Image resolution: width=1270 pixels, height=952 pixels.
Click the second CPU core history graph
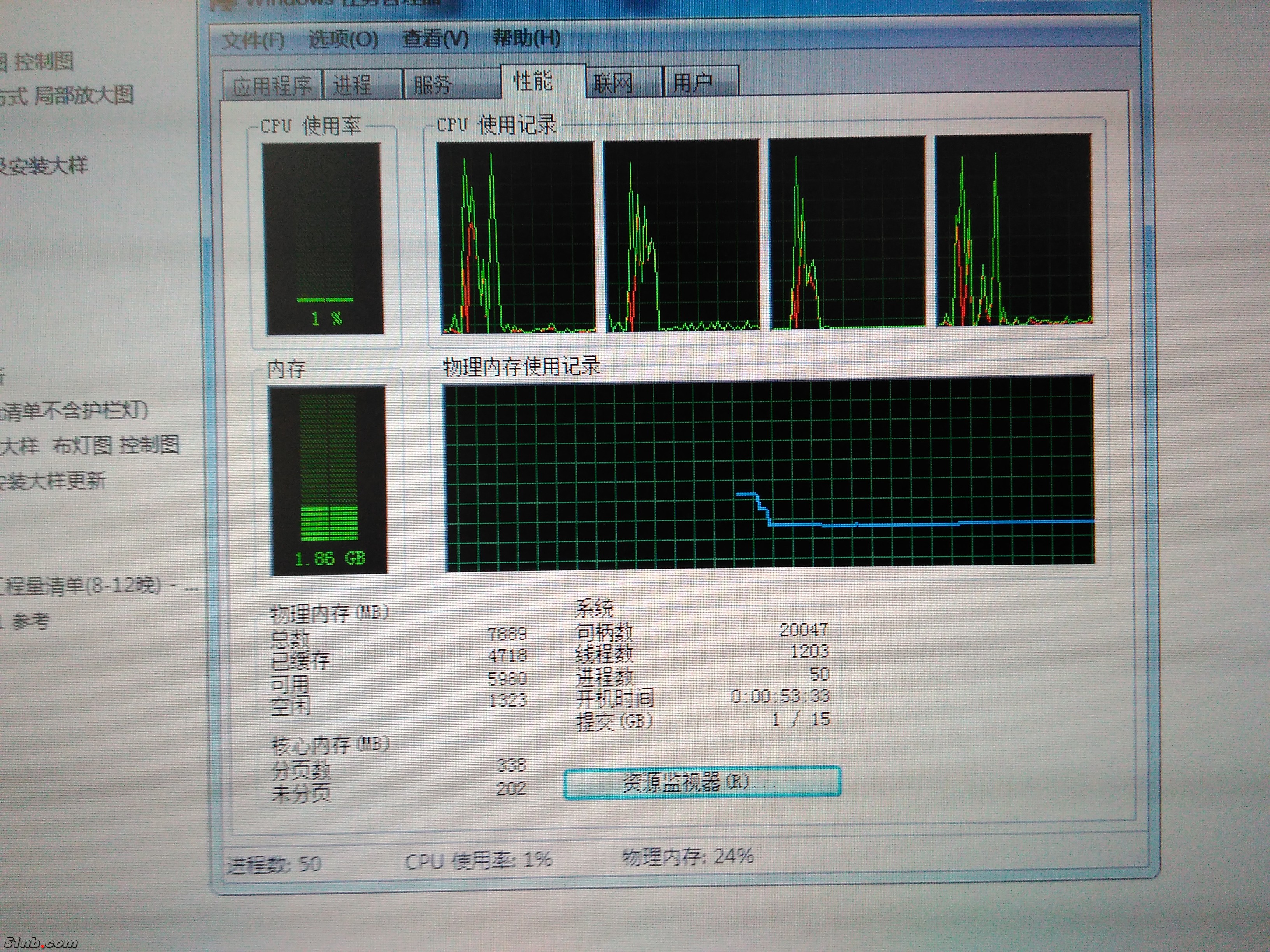point(682,235)
